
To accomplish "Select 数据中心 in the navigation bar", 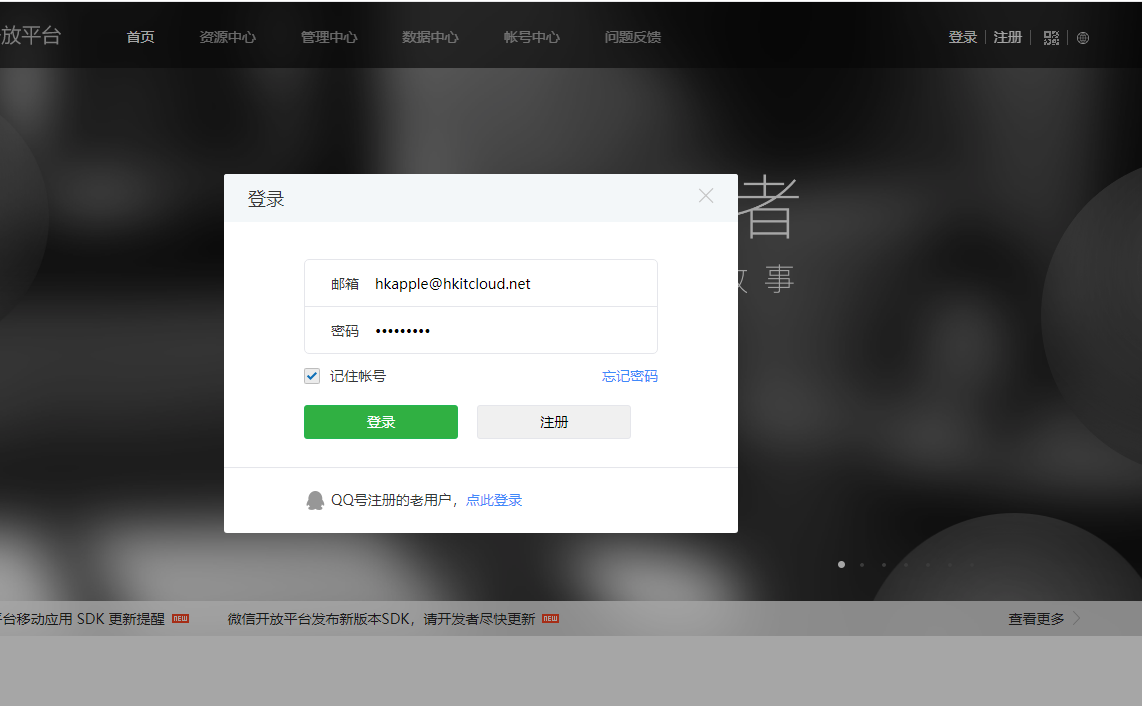I will [430, 37].
